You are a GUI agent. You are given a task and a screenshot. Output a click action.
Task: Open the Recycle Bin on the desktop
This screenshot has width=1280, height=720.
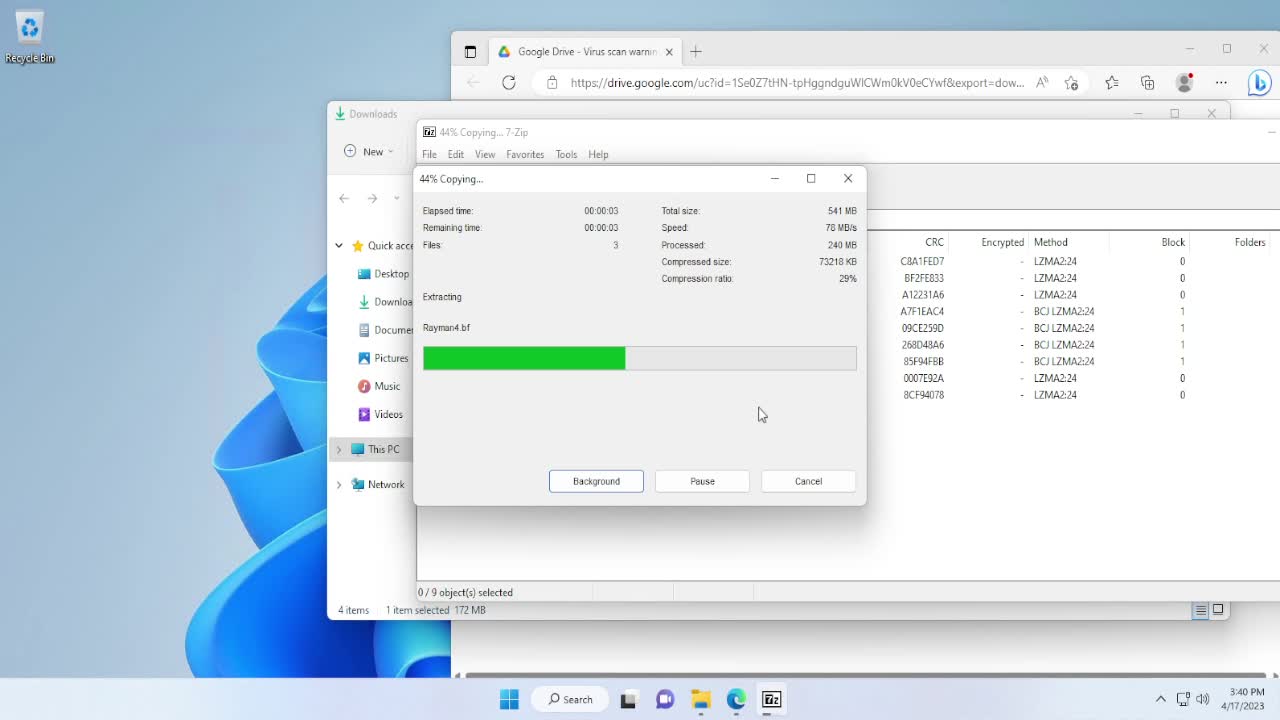coord(29,28)
